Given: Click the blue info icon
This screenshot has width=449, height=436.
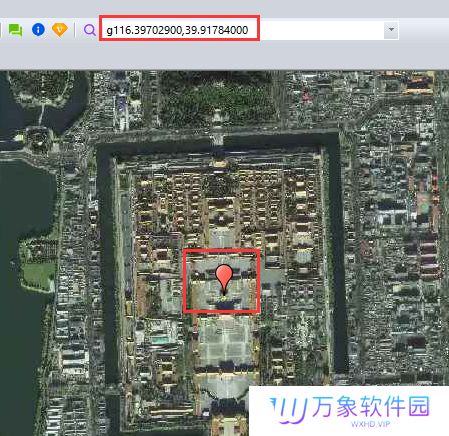Looking at the screenshot, I should coord(38,30).
